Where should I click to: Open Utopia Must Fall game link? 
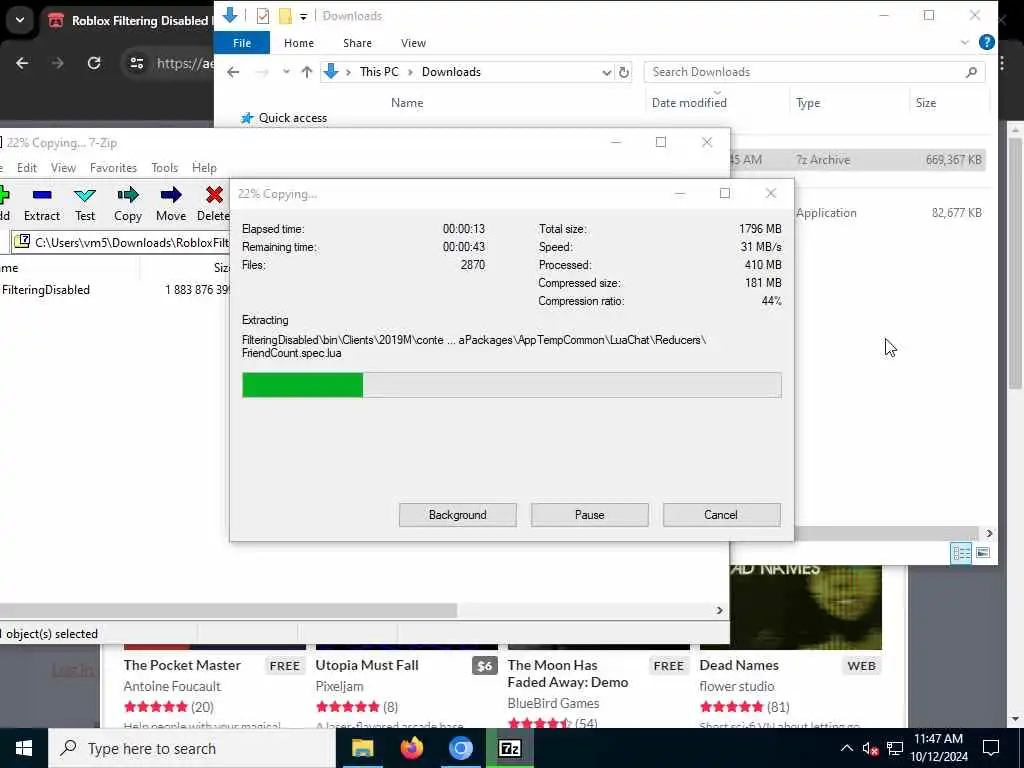(367, 665)
